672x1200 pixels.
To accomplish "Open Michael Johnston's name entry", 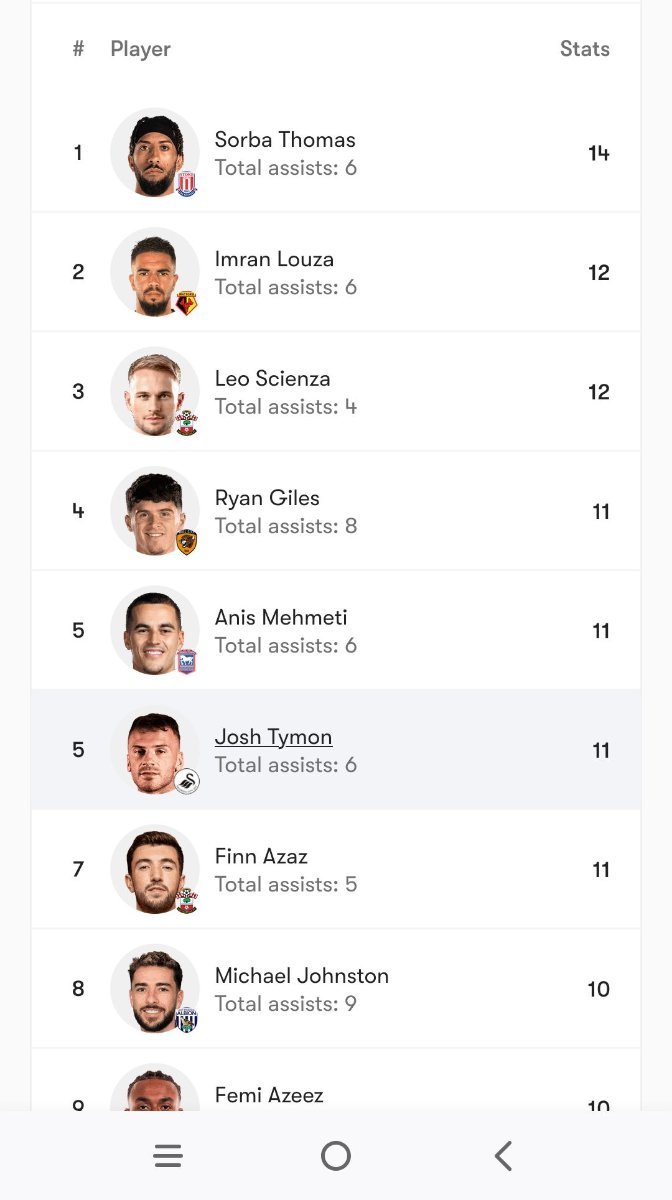I will point(301,976).
